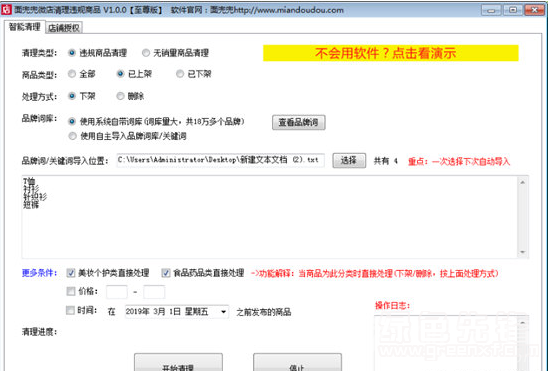Click the 短裤 keyword line
This screenshot has height=371, width=548.
31,205
